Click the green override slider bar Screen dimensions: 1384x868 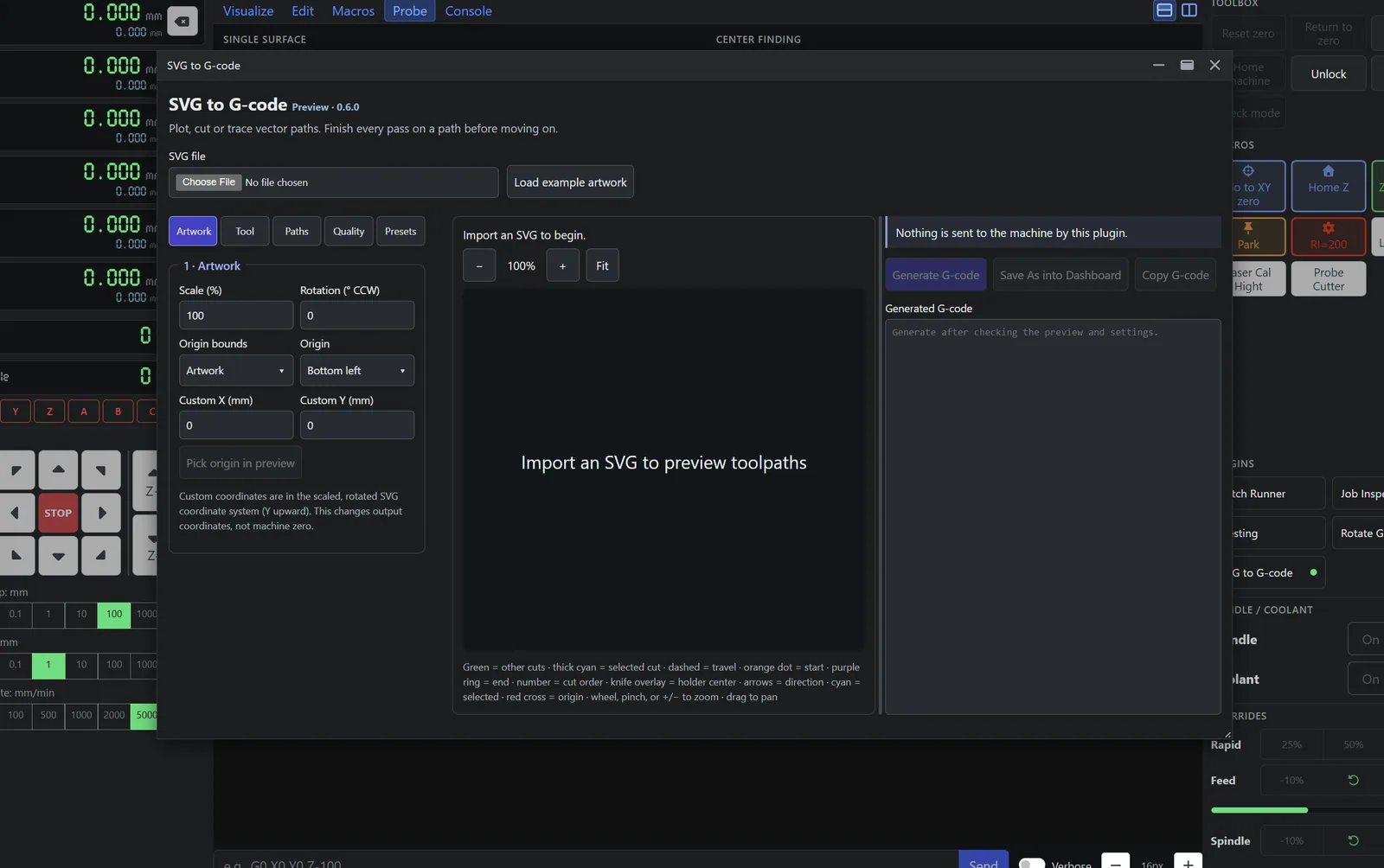click(1259, 810)
